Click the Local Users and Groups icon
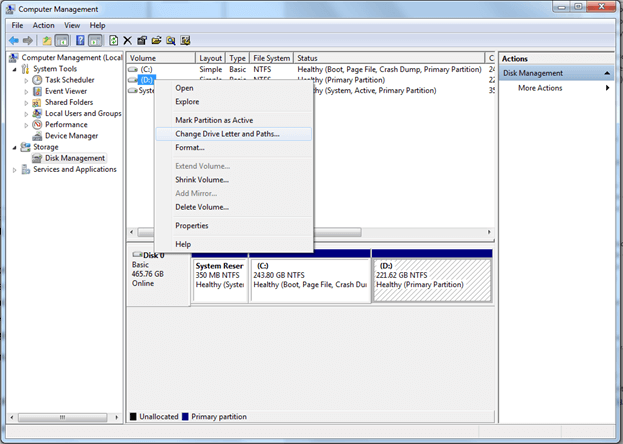This screenshot has width=623, height=444. click(x=37, y=113)
